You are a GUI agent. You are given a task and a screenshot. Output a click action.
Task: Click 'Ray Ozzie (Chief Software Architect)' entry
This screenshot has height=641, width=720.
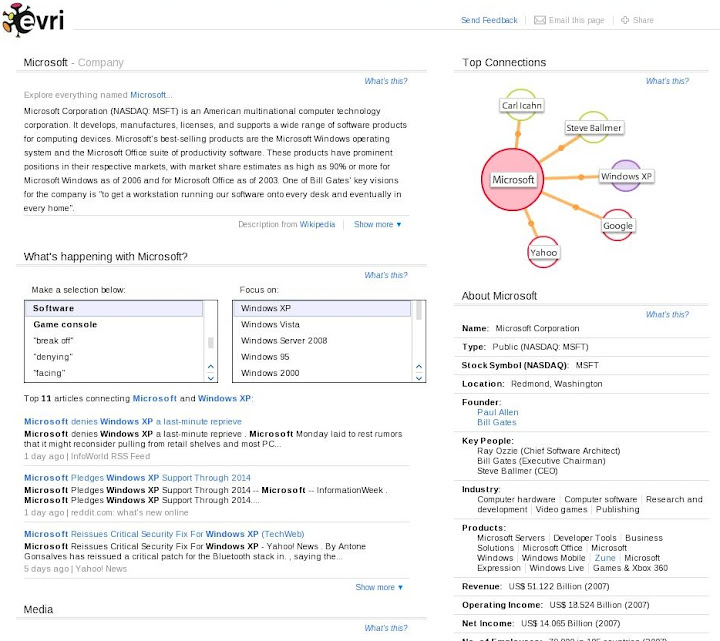549,451
